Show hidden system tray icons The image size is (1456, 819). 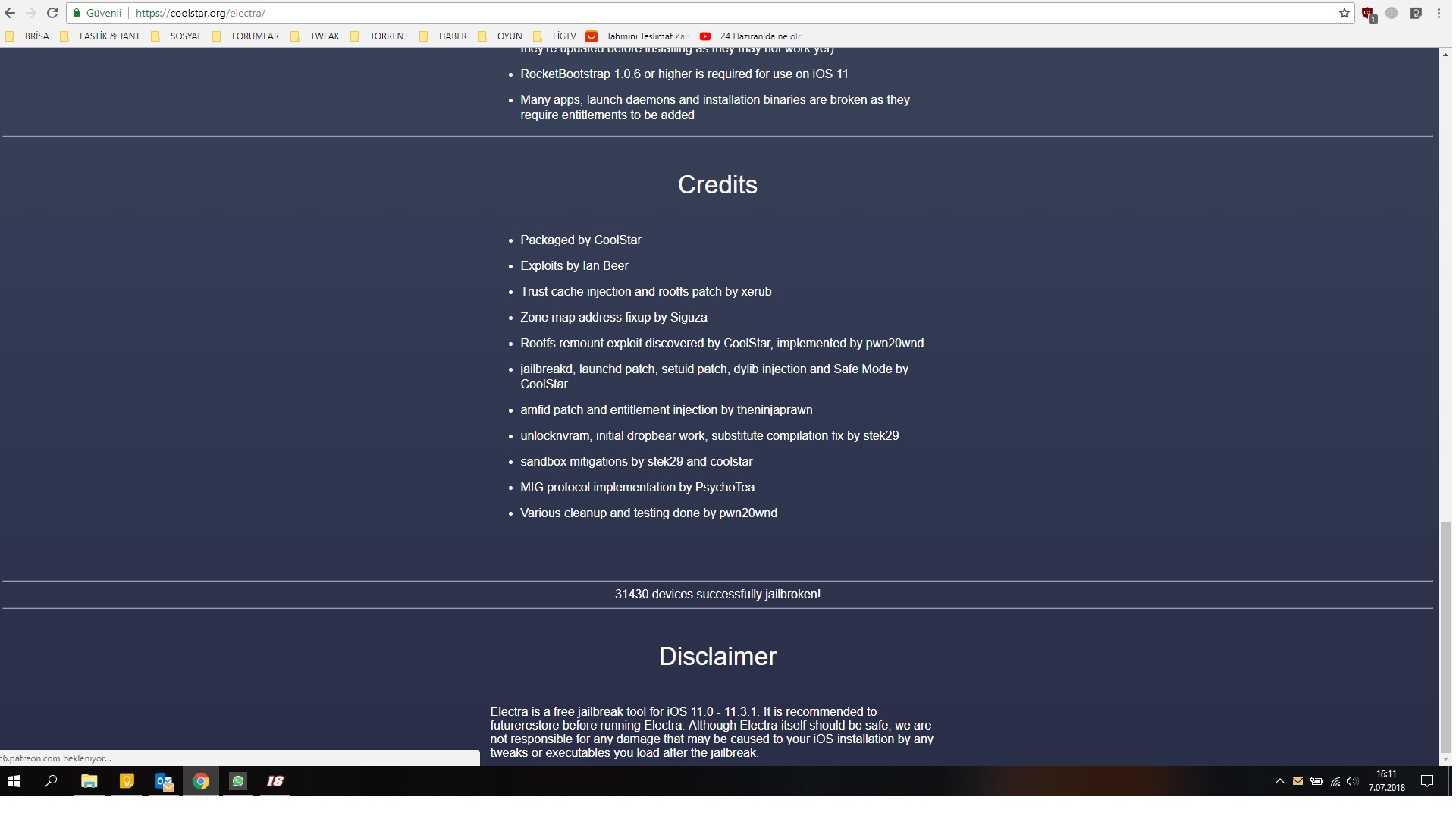(x=1279, y=781)
